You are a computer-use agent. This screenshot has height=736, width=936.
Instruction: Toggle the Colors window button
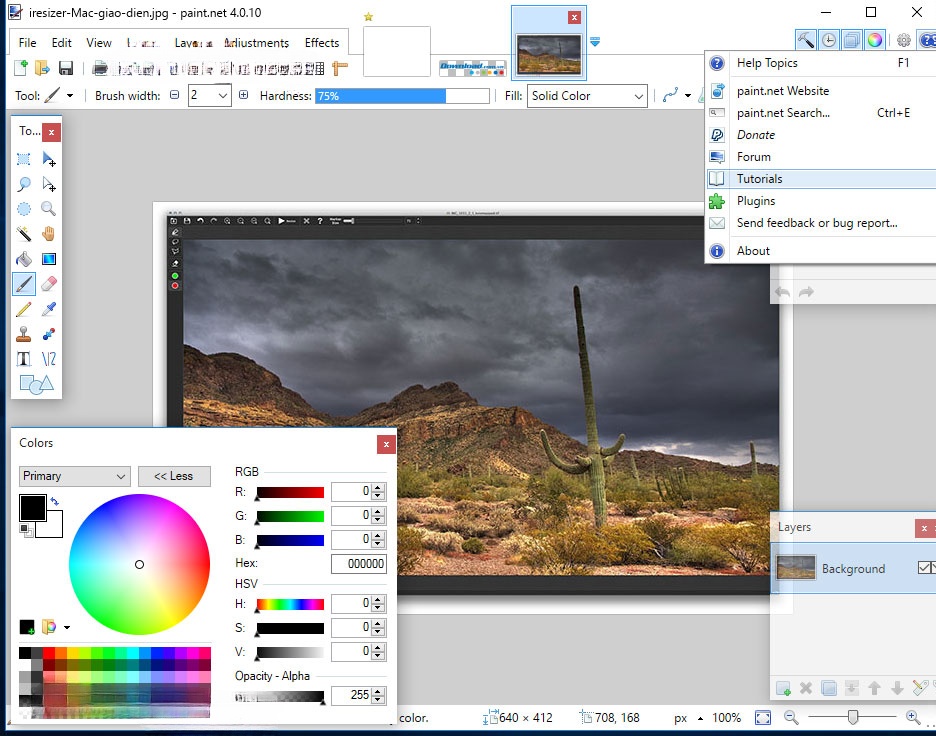[875, 40]
